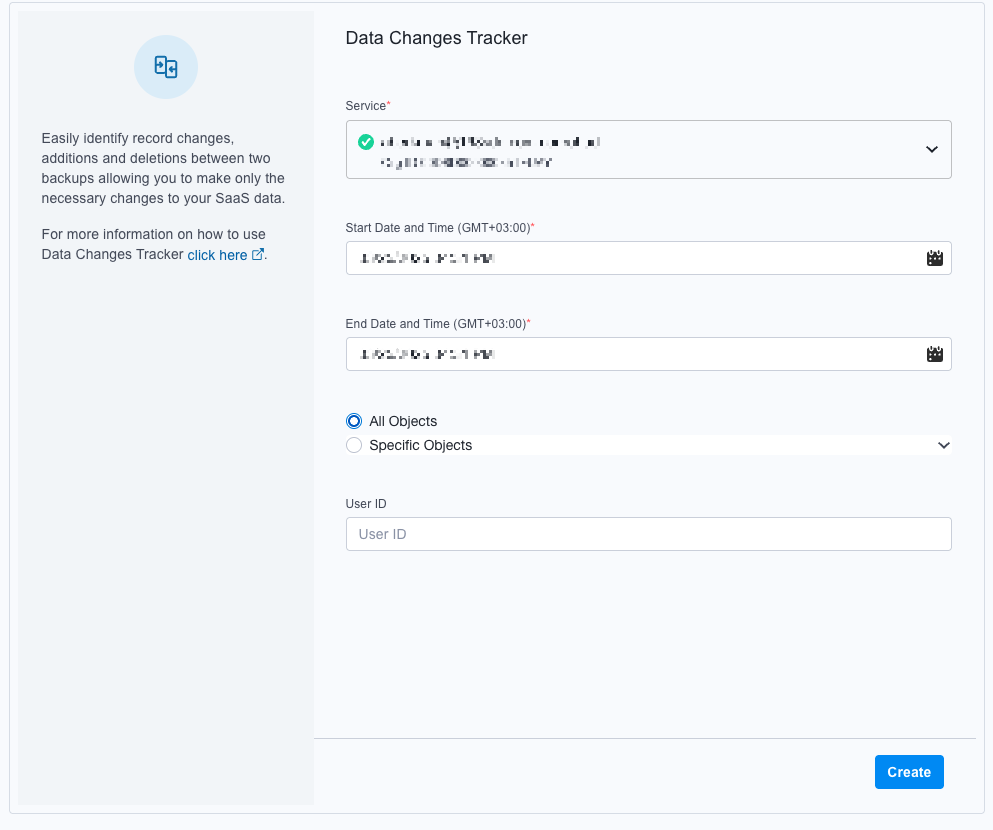Select the All Objects radio button

pyautogui.click(x=354, y=421)
